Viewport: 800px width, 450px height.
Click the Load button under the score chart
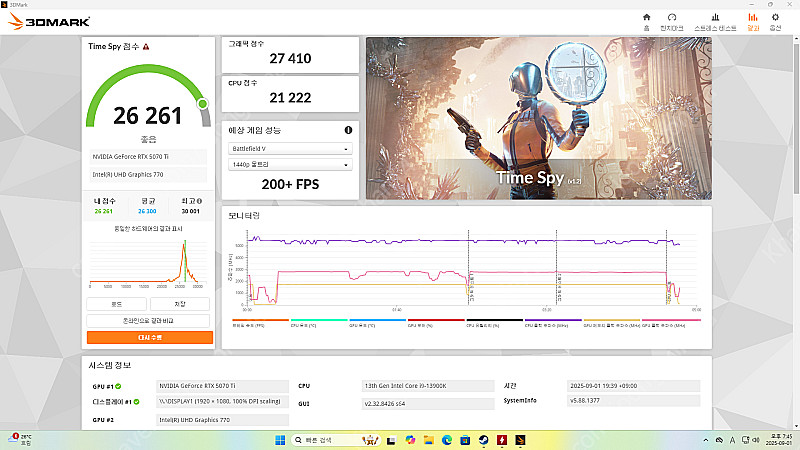(x=116, y=304)
